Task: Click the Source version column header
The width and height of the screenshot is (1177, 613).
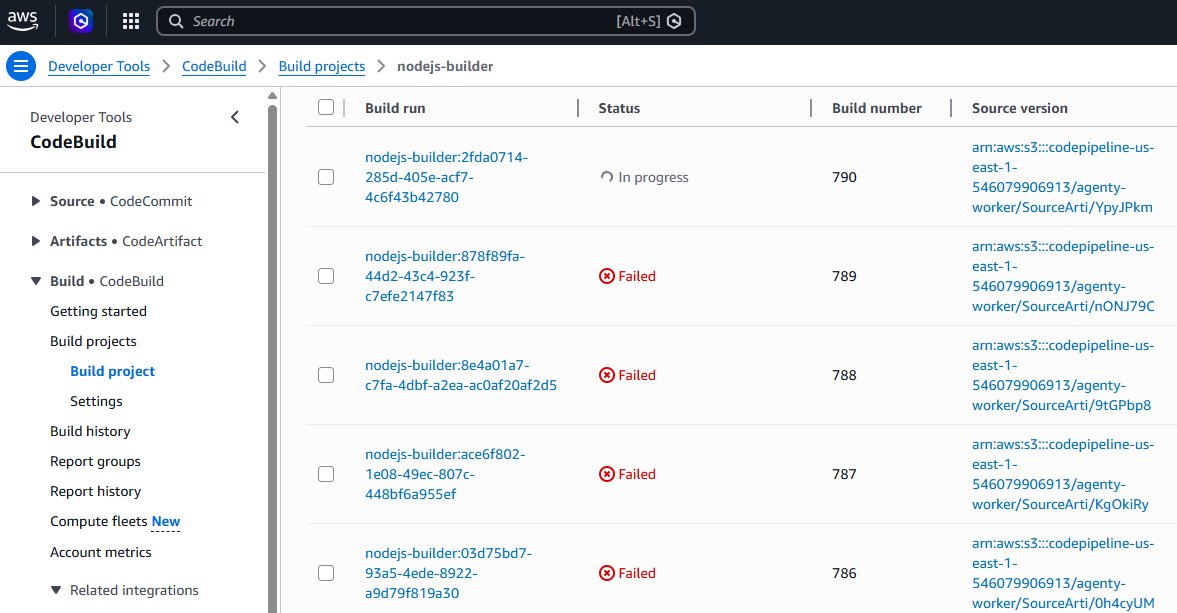Action: pos(1019,108)
